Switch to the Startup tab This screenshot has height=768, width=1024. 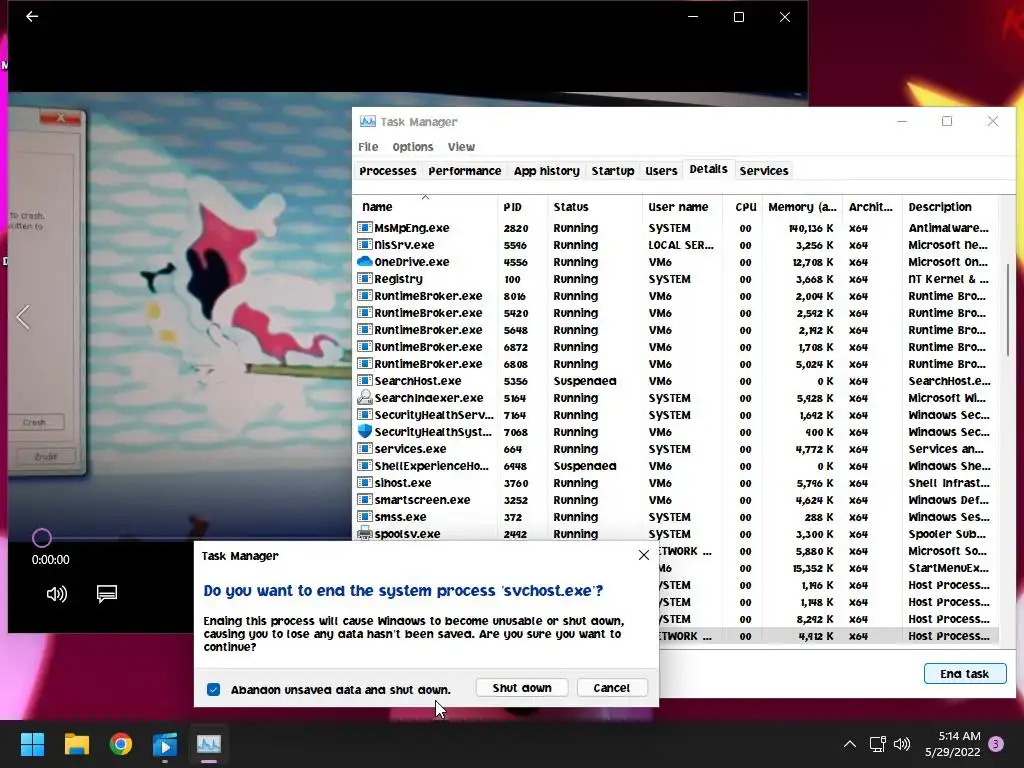coord(613,171)
